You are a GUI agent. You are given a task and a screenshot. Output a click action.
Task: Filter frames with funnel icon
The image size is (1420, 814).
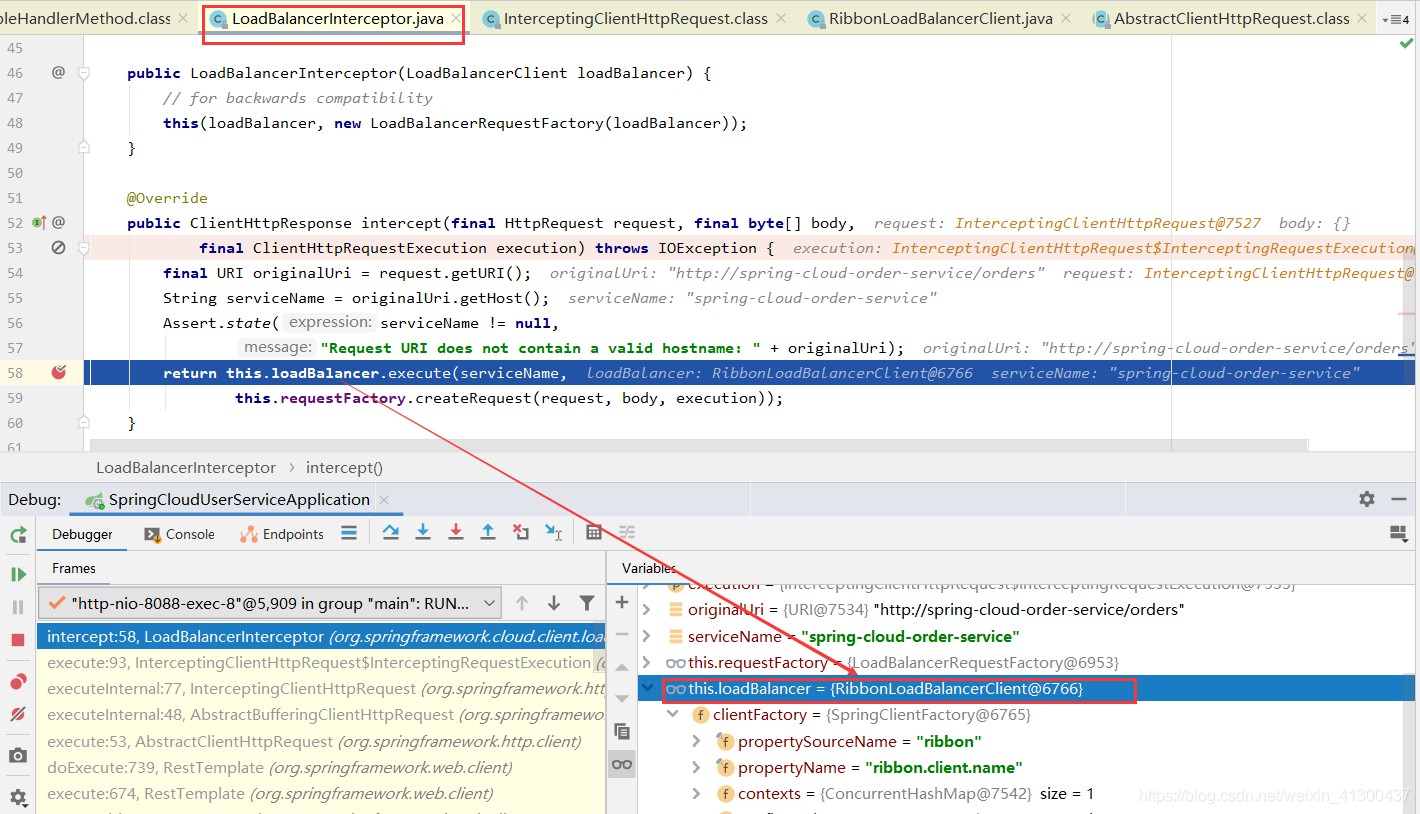pyautogui.click(x=587, y=603)
